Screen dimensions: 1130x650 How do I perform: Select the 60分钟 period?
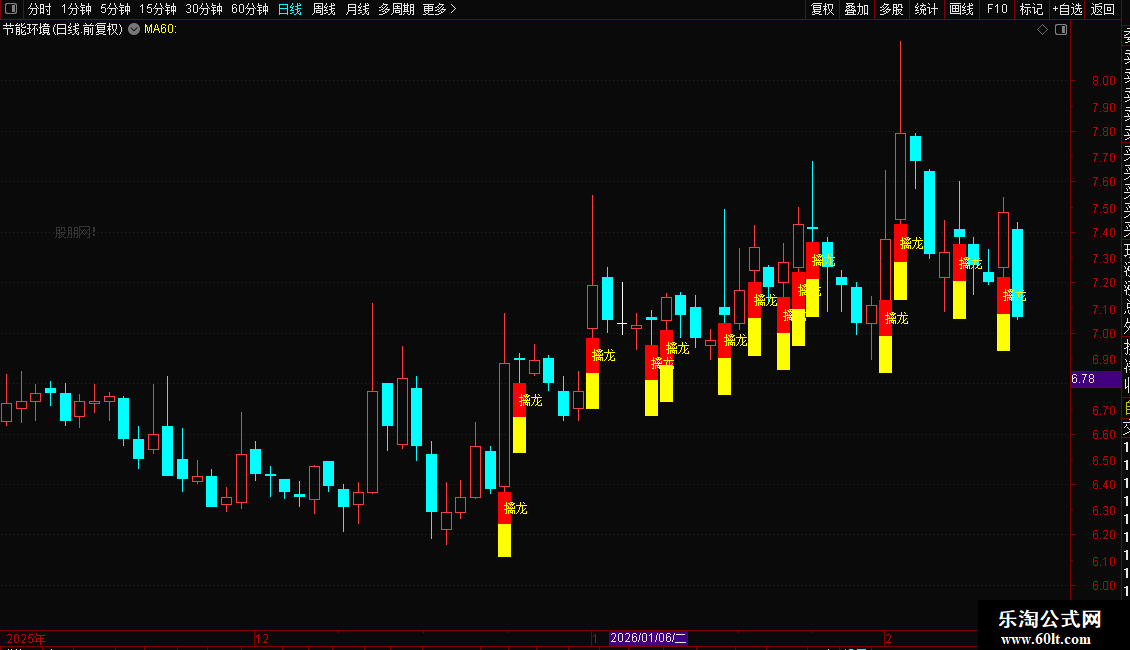(250, 9)
